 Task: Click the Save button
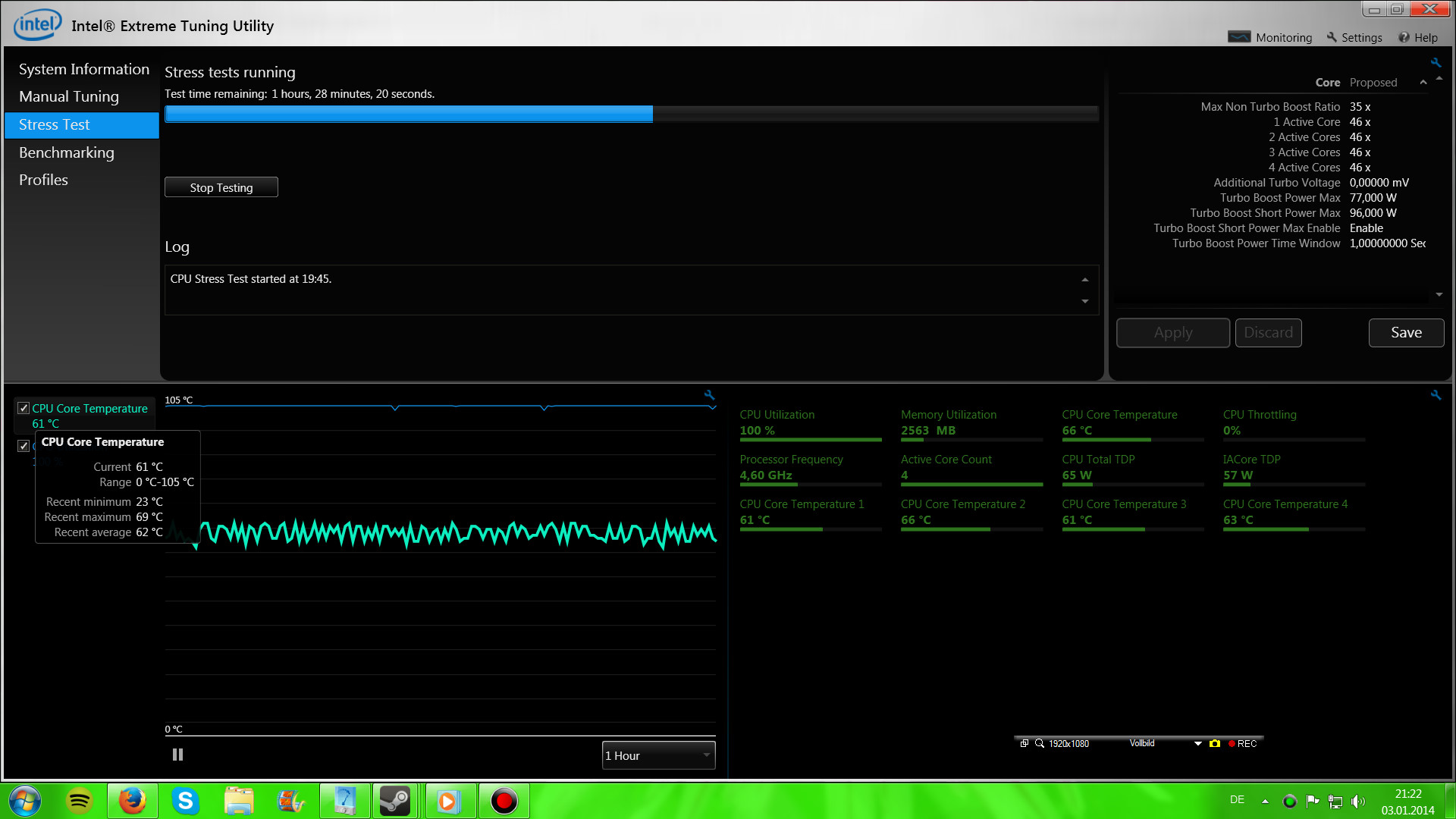pyautogui.click(x=1405, y=333)
